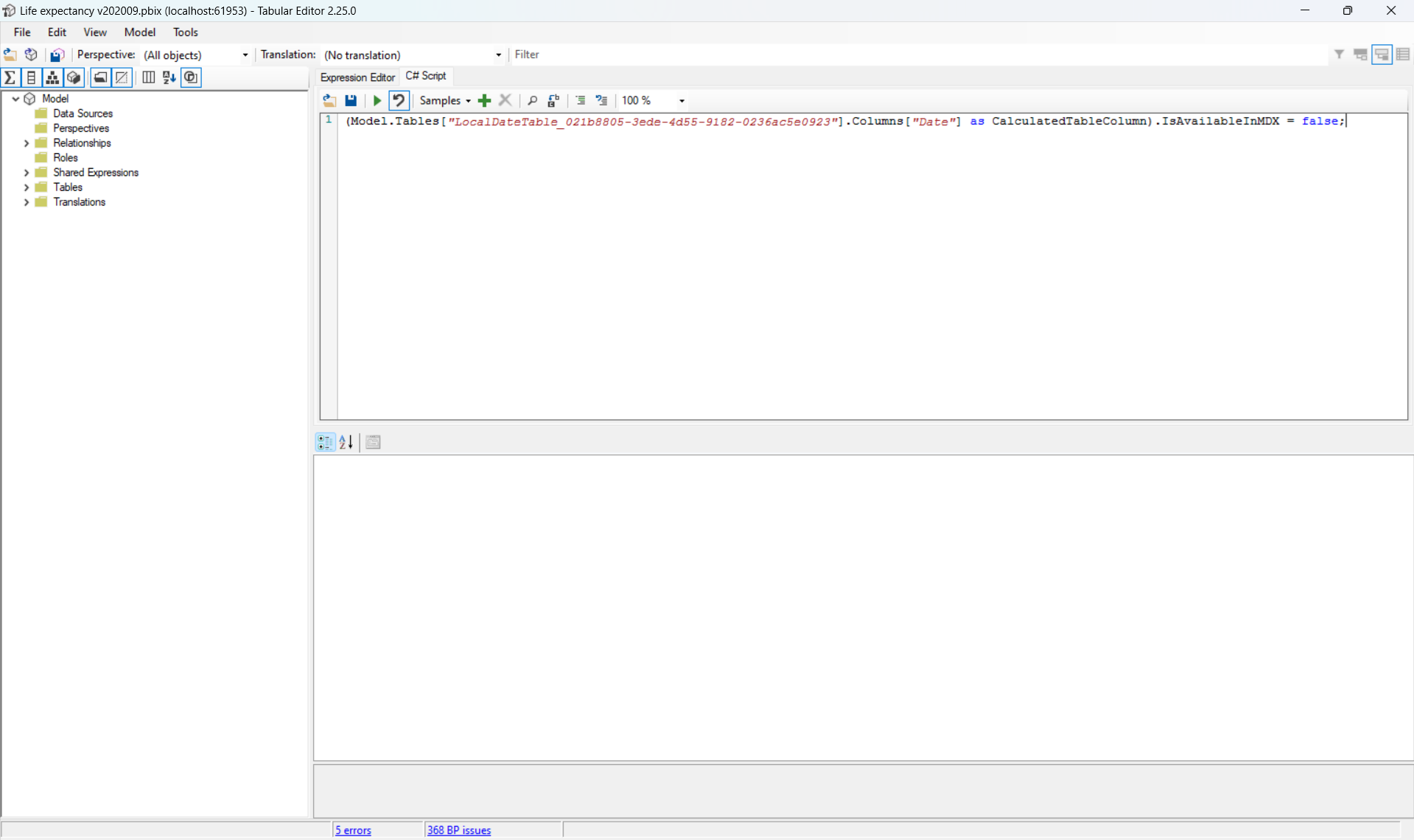Click the property pages icon
This screenshot has height=840, width=1414.
pos(373,442)
